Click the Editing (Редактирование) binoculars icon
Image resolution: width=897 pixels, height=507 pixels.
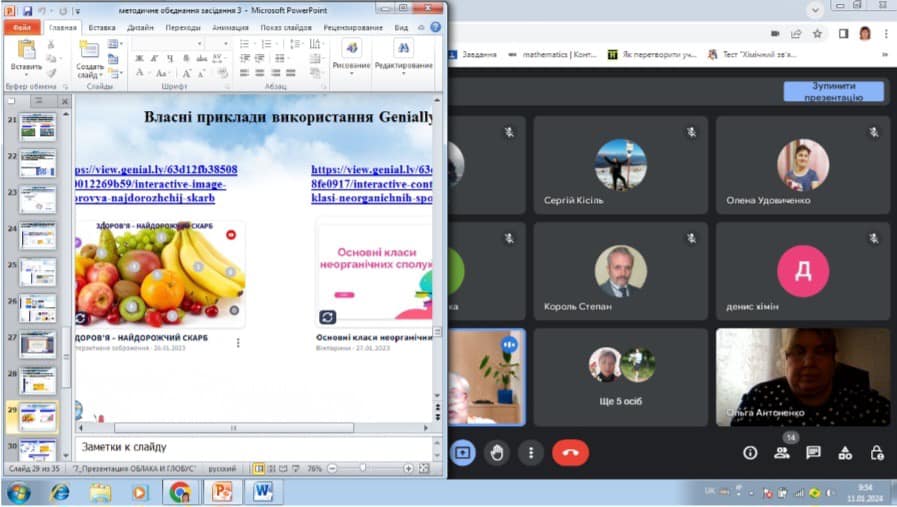[x=403, y=48]
